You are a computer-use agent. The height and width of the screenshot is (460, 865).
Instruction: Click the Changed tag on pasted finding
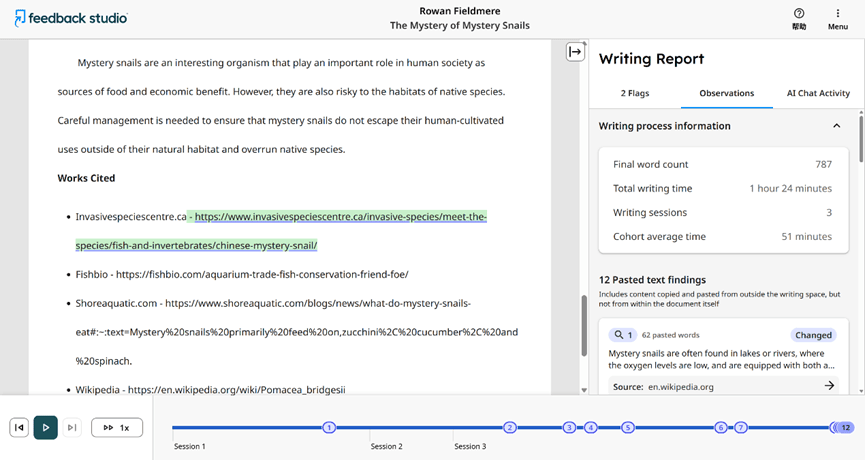click(x=813, y=335)
